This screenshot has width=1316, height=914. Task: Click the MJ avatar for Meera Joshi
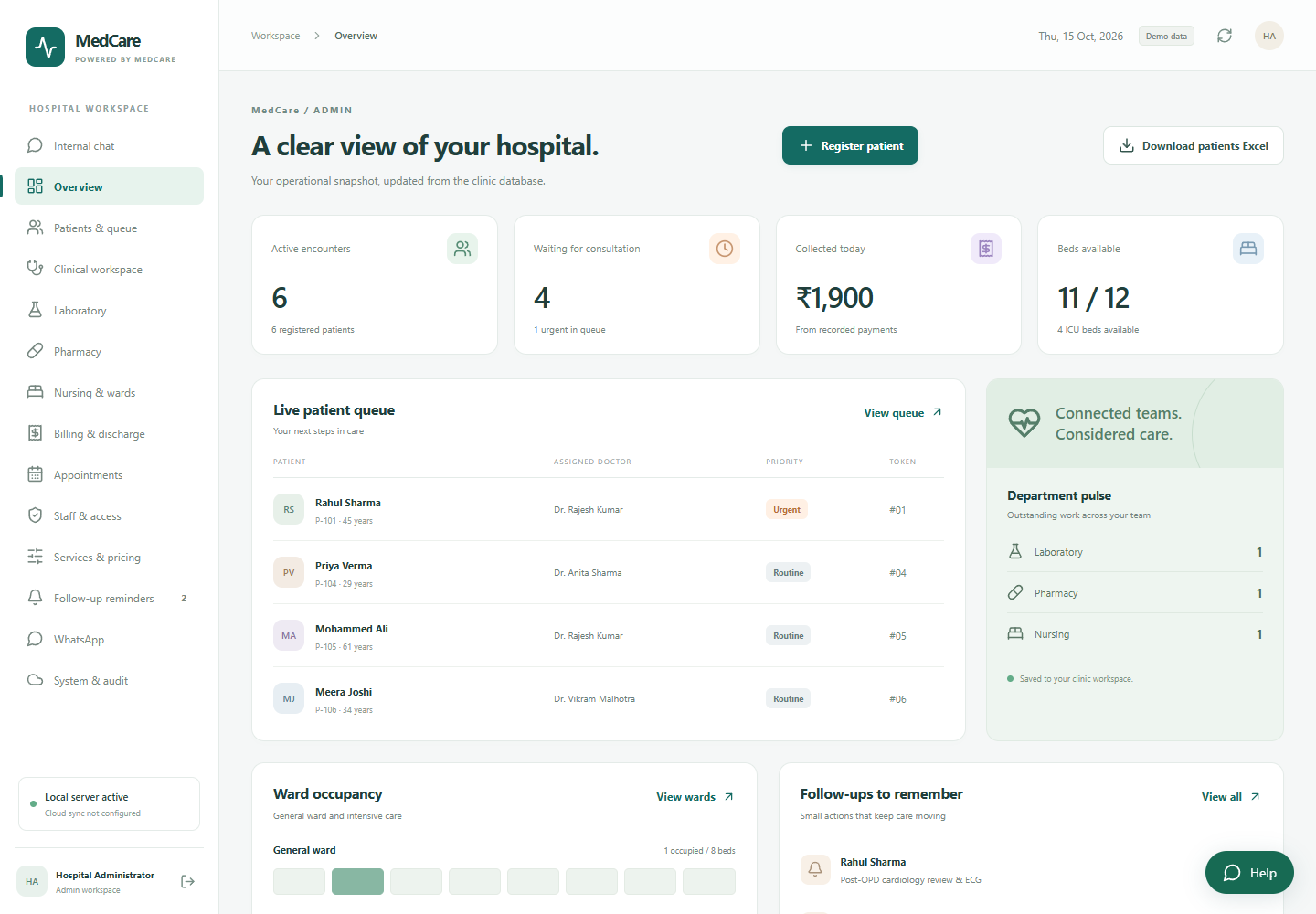point(289,699)
